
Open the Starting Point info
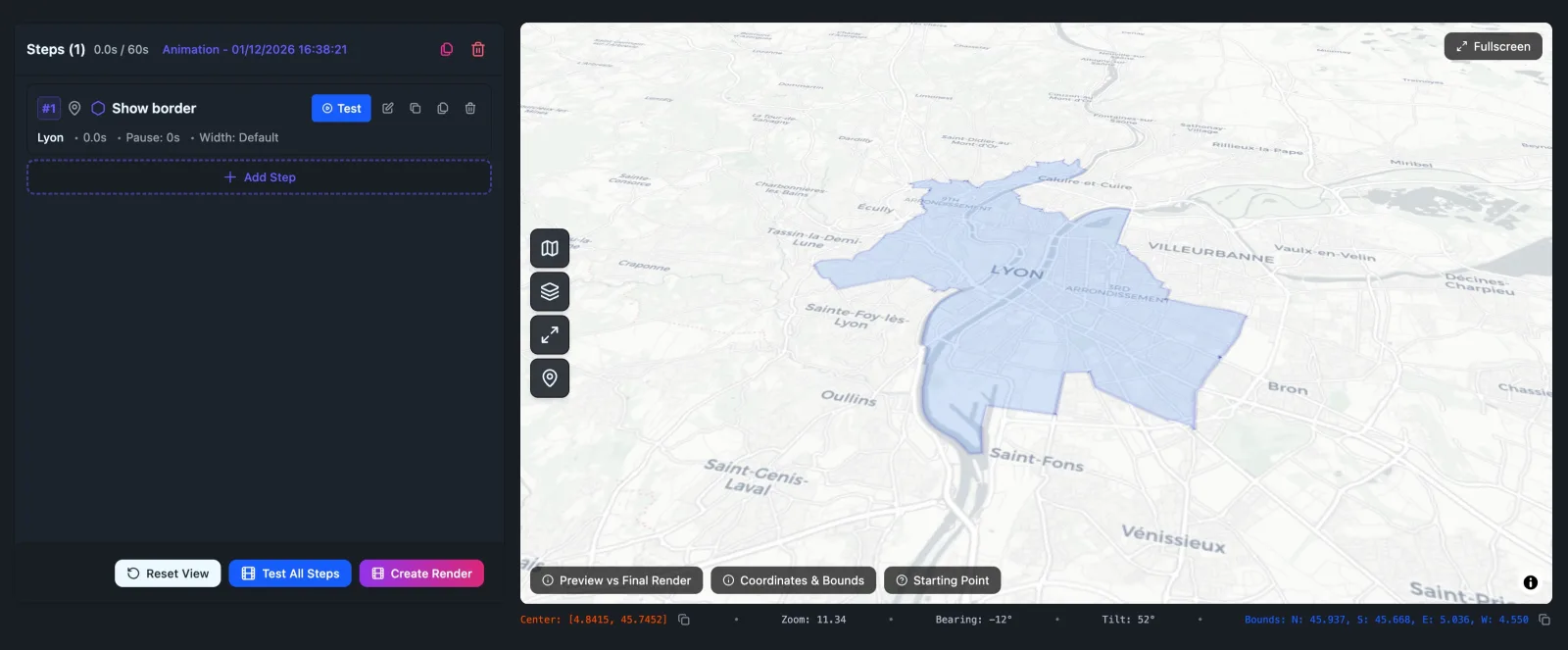tap(942, 580)
